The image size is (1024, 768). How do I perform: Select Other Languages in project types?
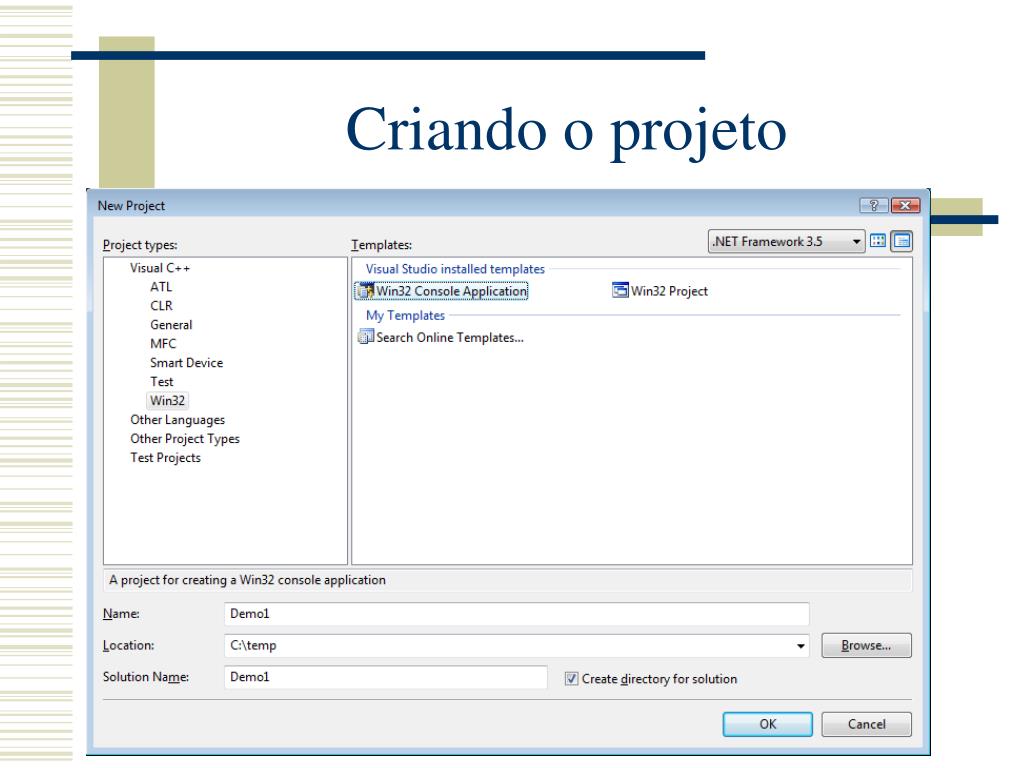pyautogui.click(x=178, y=420)
